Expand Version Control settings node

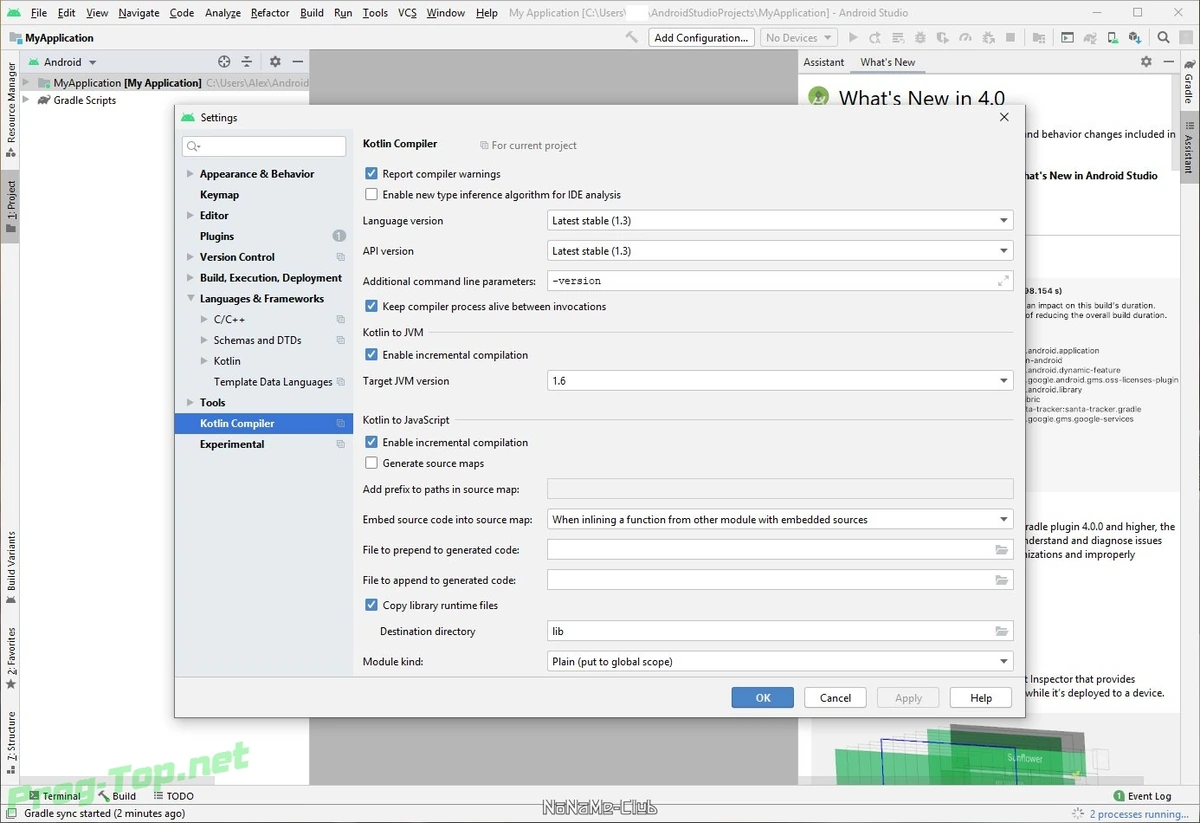[x=190, y=257]
